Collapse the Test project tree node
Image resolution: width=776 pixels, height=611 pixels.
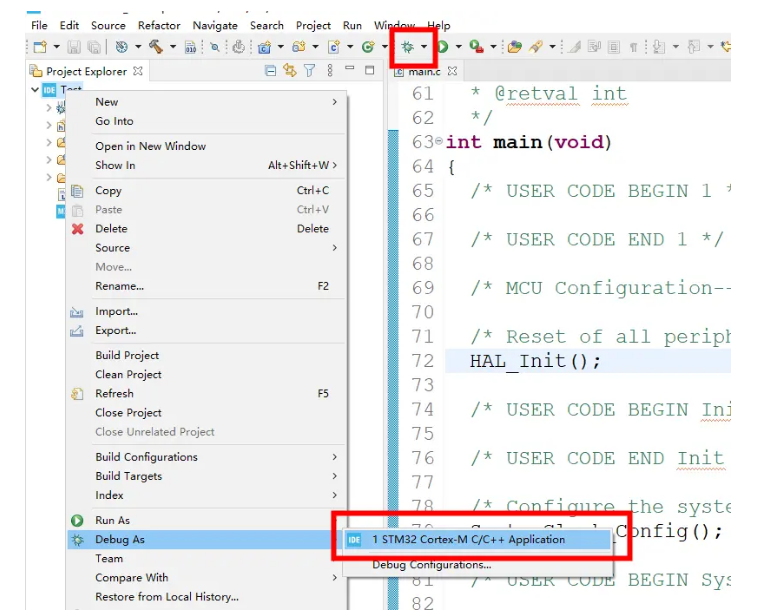(35, 90)
